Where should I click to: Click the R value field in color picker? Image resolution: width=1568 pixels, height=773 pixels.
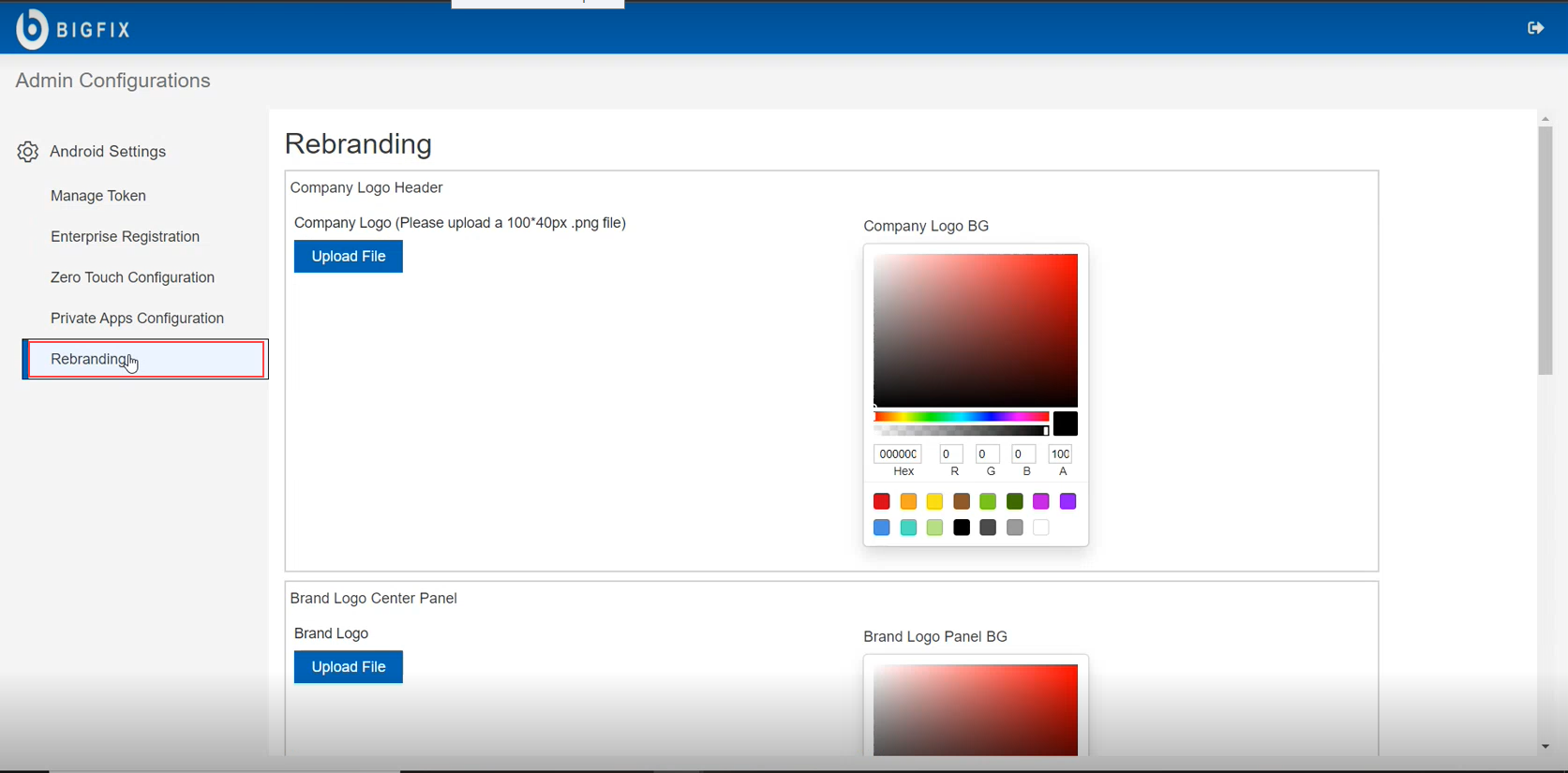(950, 454)
